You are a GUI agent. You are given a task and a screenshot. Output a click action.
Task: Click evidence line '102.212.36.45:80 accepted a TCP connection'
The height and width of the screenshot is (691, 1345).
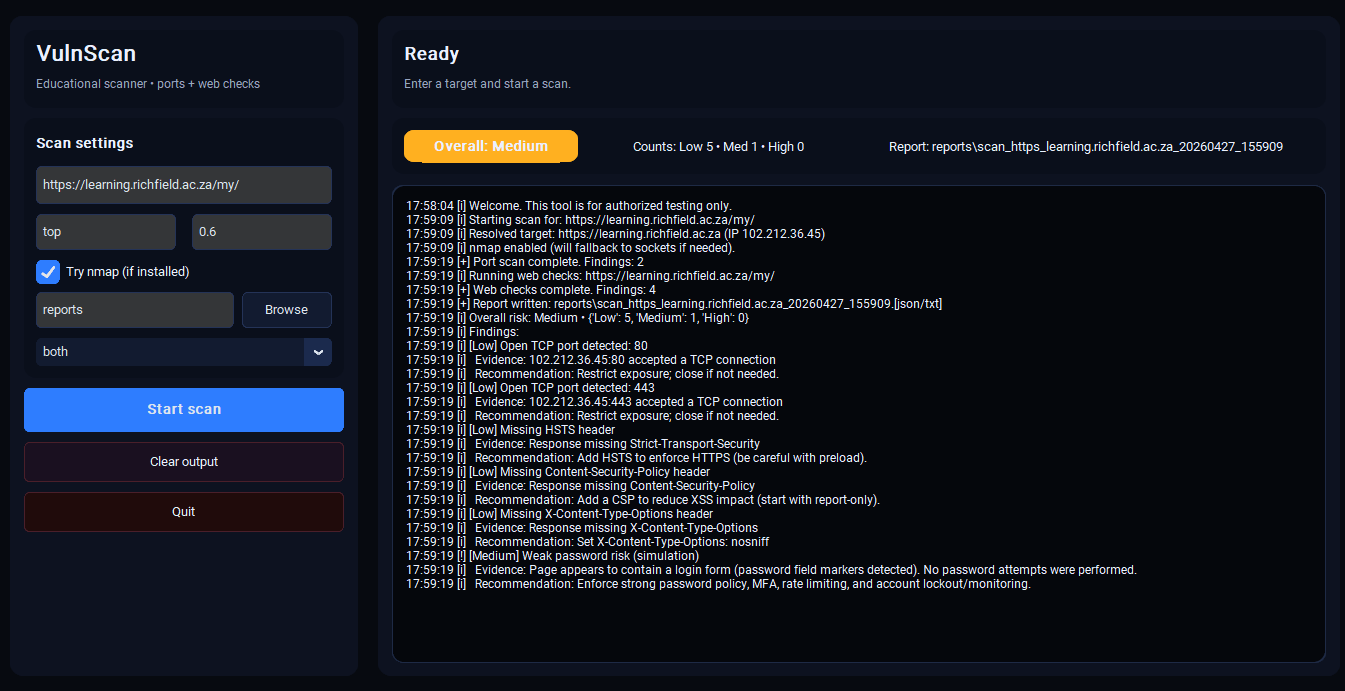[591, 360]
